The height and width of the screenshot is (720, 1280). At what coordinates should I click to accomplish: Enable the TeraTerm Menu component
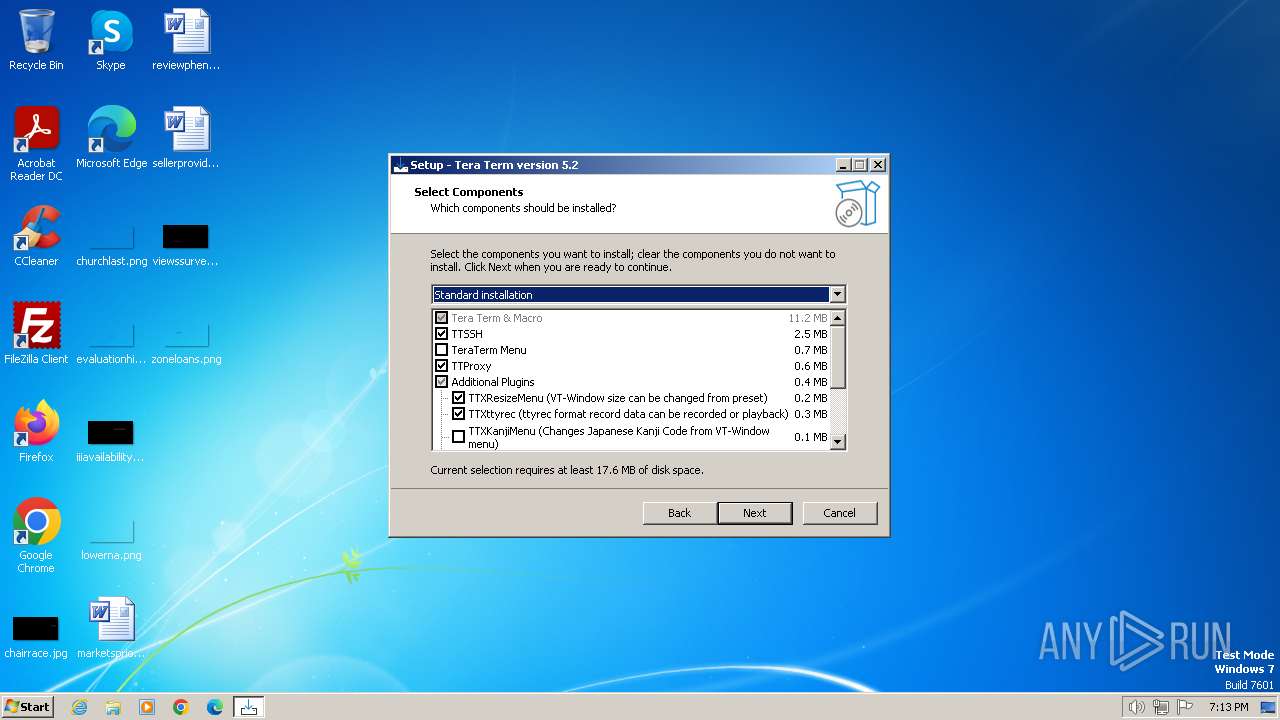coord(441,350)
